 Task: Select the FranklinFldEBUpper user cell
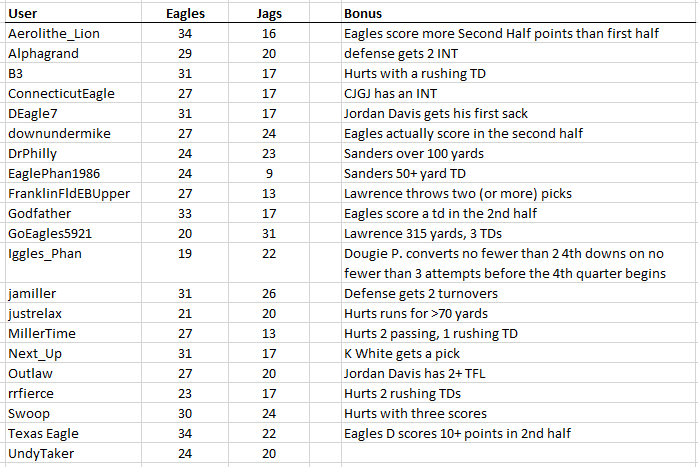coord(69,193)
